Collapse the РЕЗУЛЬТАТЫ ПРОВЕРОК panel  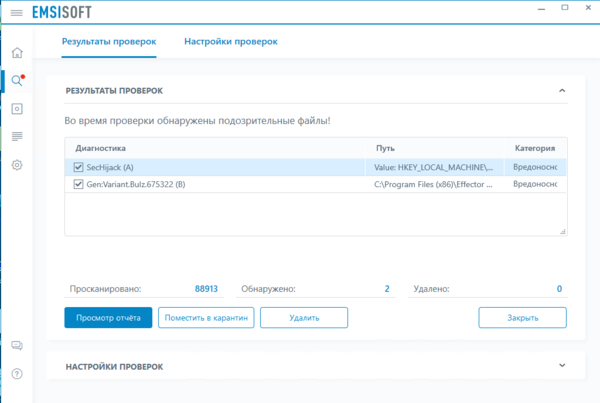(562, 91)
